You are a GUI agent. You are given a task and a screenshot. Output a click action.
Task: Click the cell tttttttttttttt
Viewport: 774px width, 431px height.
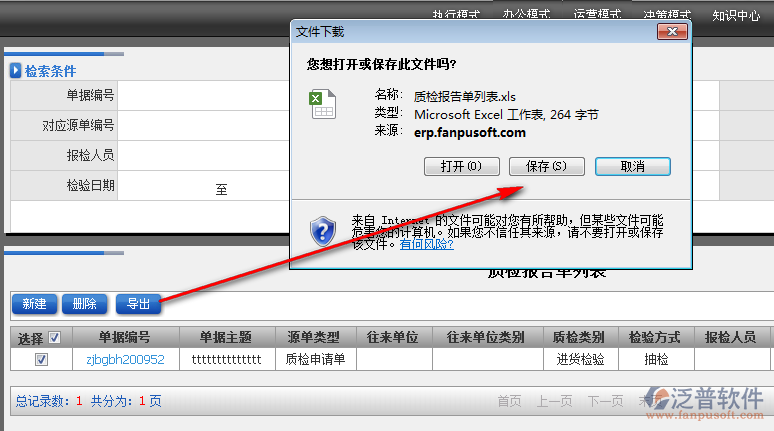pos(227,359)
